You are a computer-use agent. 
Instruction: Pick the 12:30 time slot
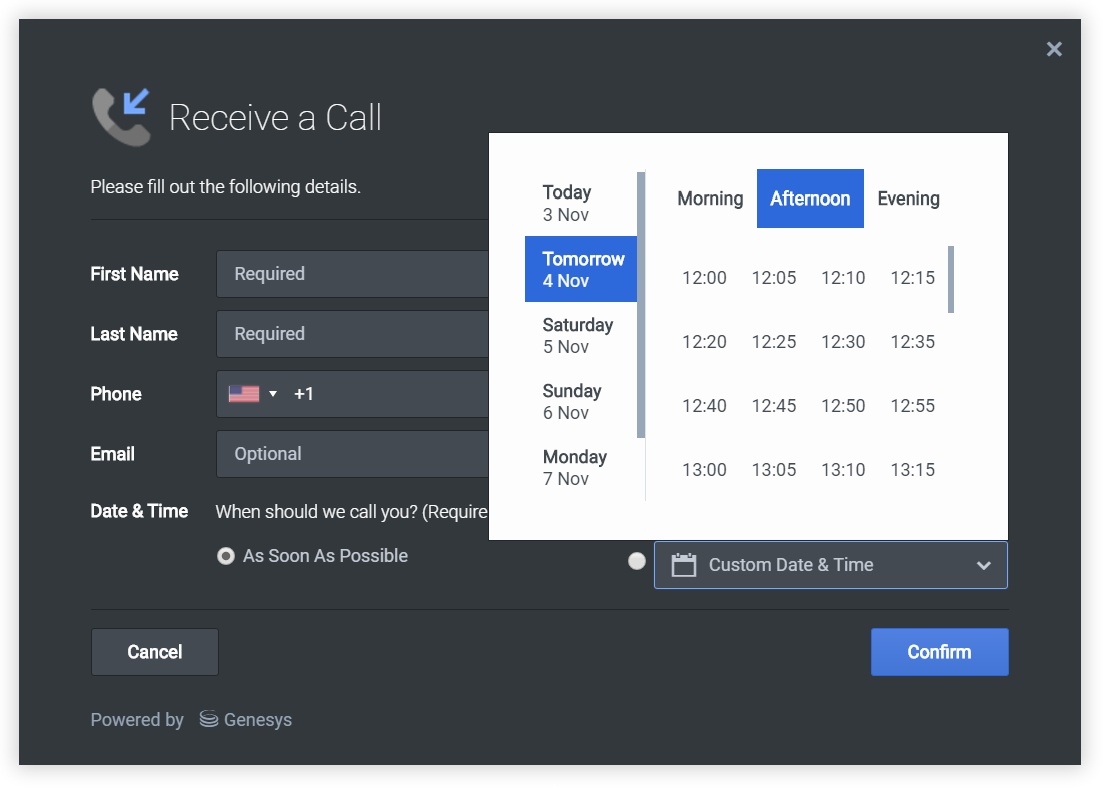click(843, 342)
